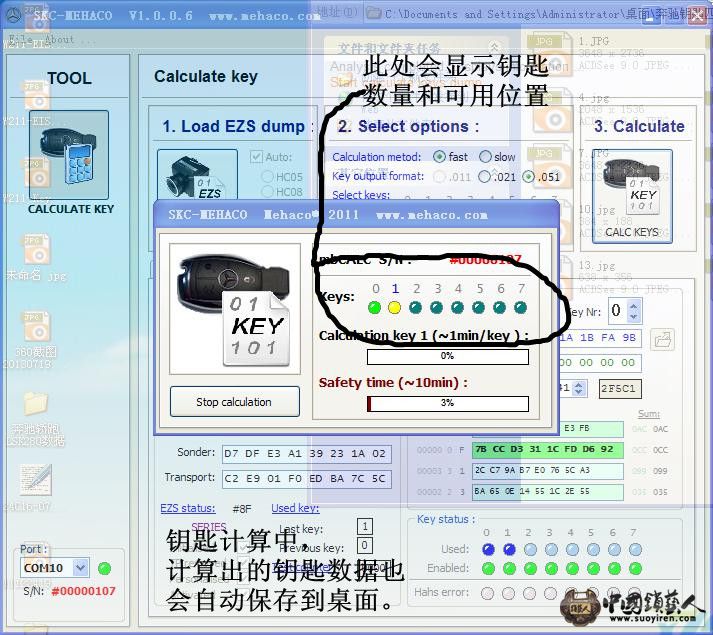Screen dimensions: 713x635
Task: Open the folder icon beside hex field
Action: 662,340
